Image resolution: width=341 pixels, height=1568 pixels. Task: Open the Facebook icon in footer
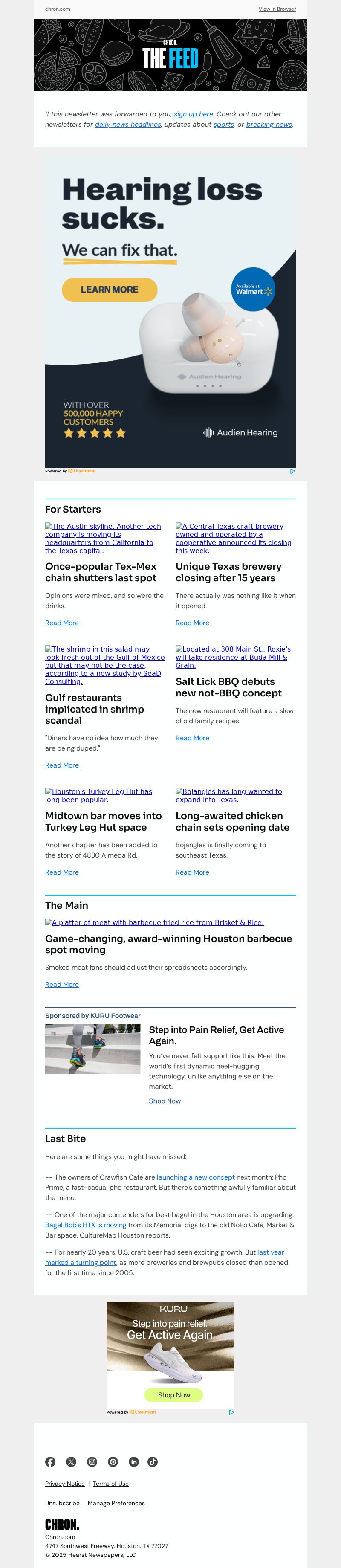pyautogui.click(x=51, y=1461)
